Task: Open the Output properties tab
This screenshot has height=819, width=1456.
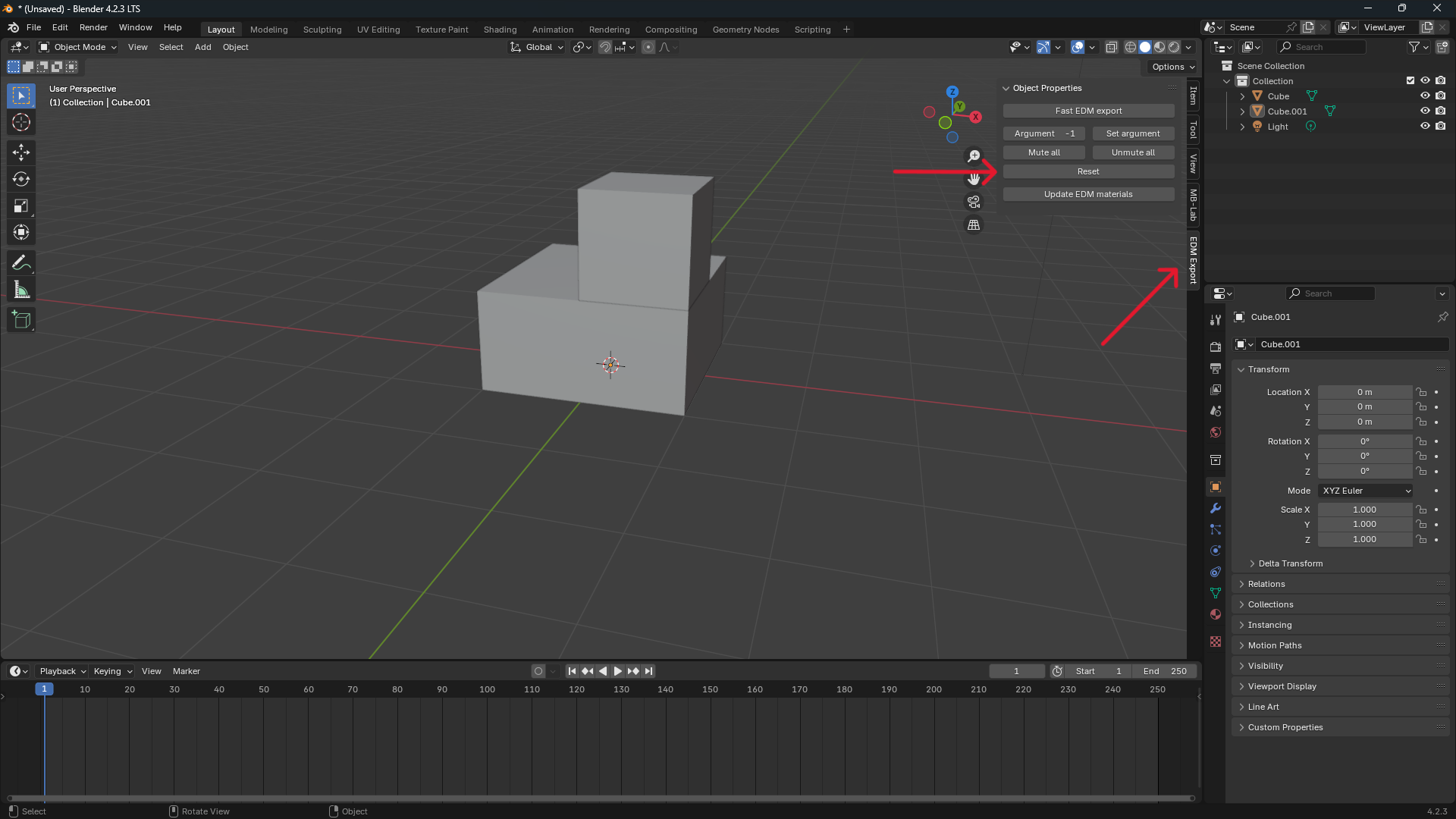Action: pos(1216,368)
